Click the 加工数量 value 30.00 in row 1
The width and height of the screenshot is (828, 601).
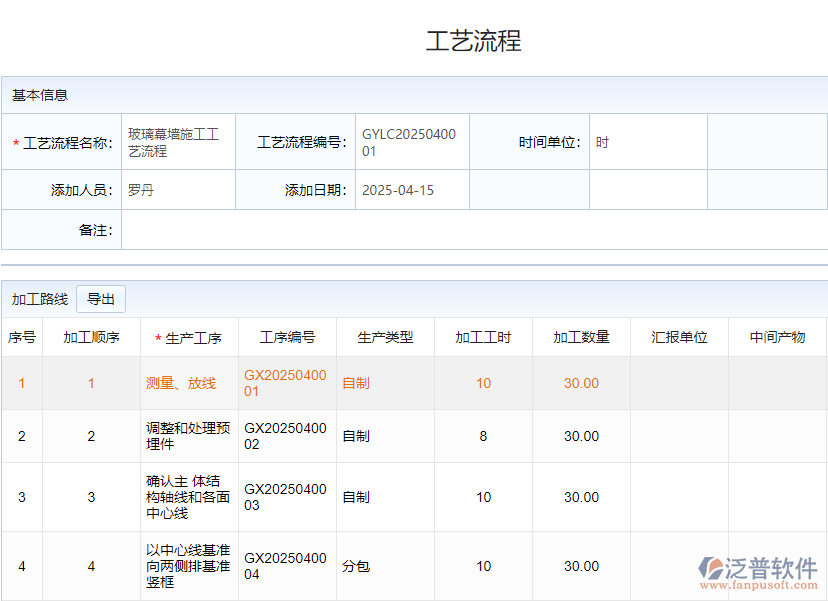coord(581,382)
